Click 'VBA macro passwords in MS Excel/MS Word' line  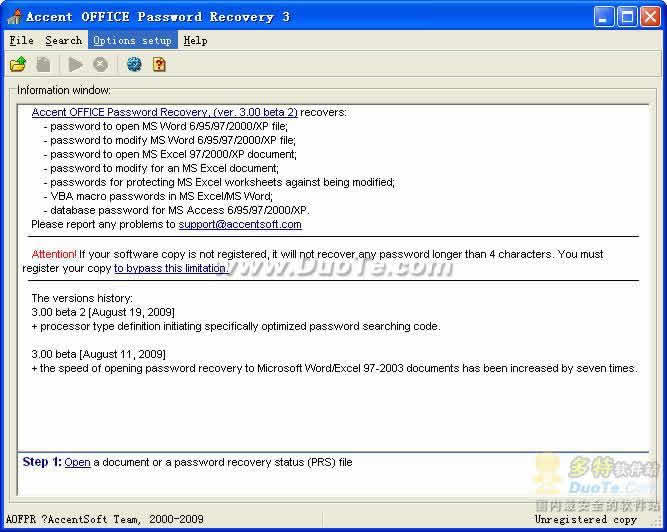click(158, 196)
